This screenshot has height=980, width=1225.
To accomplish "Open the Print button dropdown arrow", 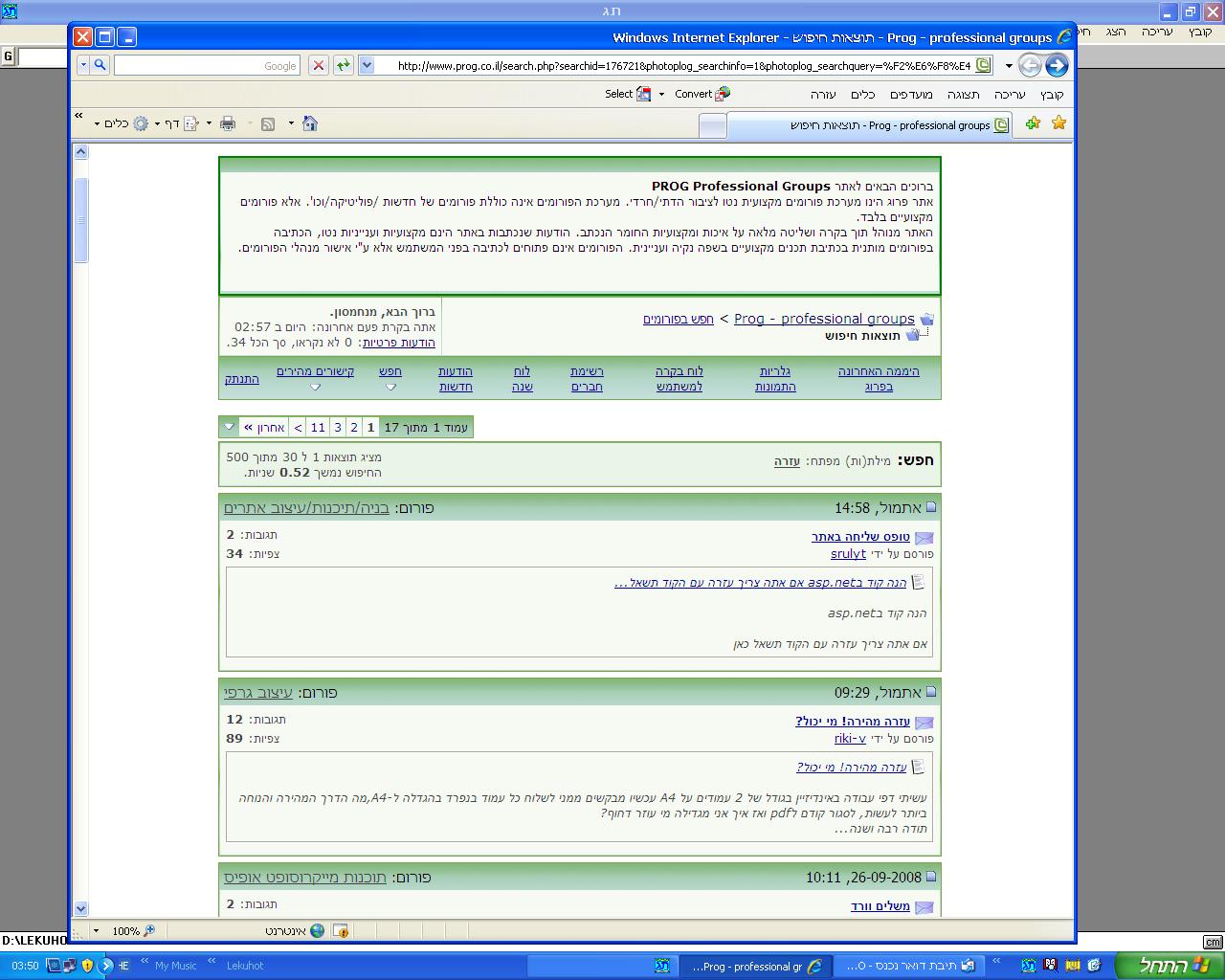I will coord(209,123).
